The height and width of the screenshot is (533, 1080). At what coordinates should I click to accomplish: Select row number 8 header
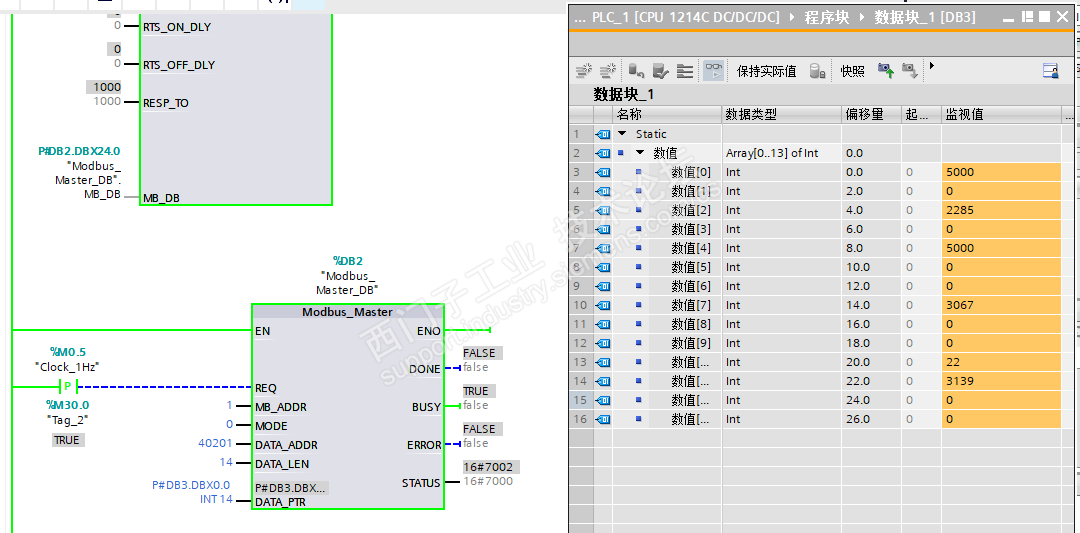pyautogui.click(x=581, y=267)
